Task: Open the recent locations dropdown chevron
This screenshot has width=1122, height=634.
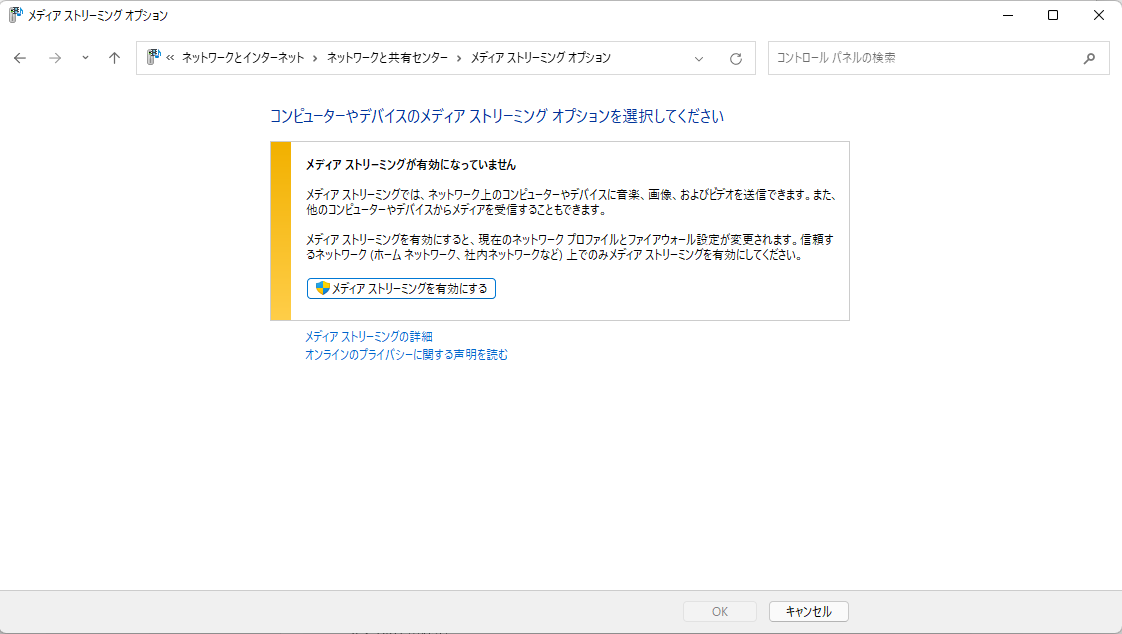Action: click(x=85, y=58)
